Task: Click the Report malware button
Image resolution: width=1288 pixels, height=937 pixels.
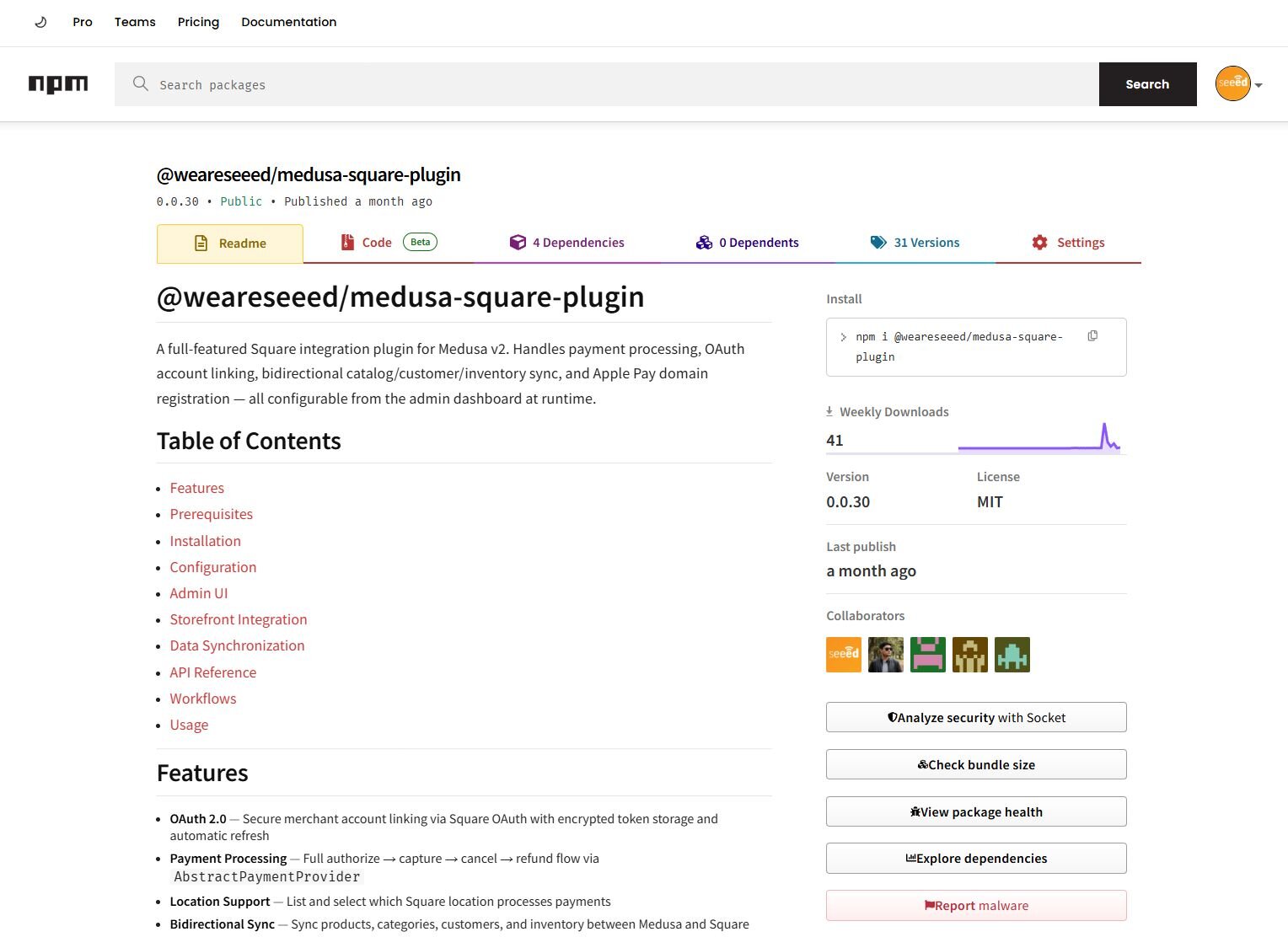Action: 976,905
